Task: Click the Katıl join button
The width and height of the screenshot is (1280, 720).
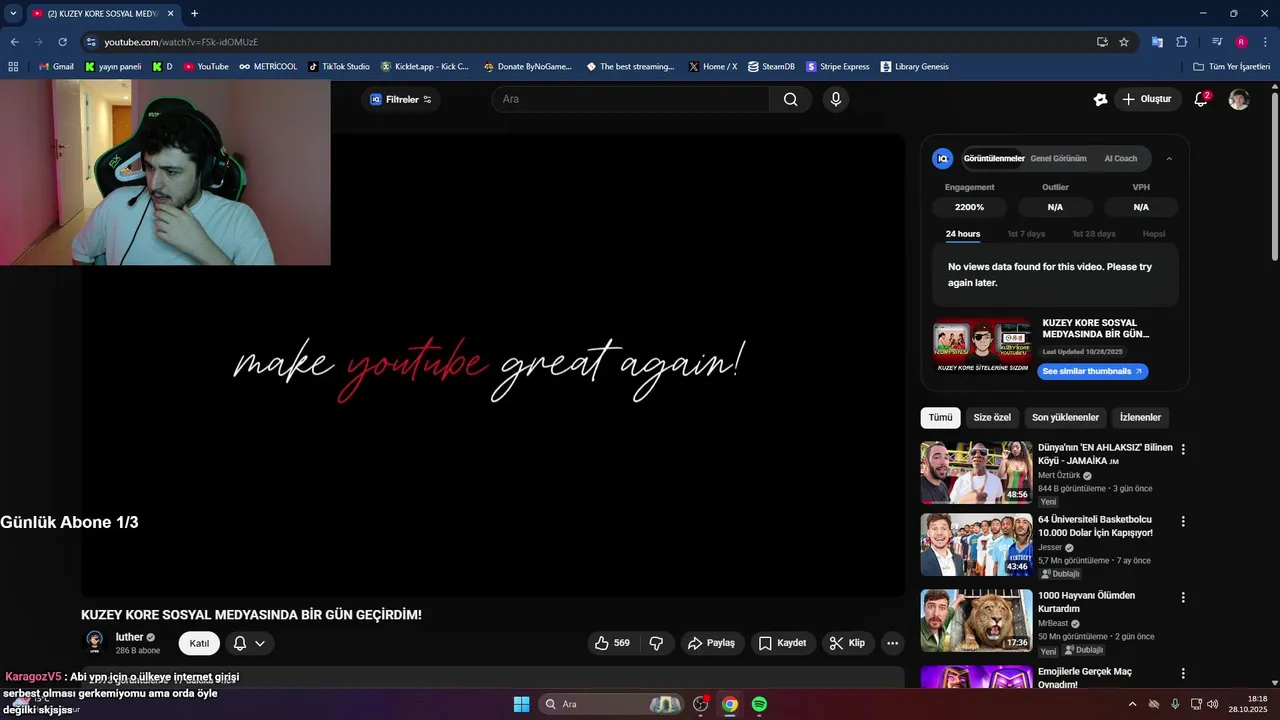Action: [x=199, y=643]
